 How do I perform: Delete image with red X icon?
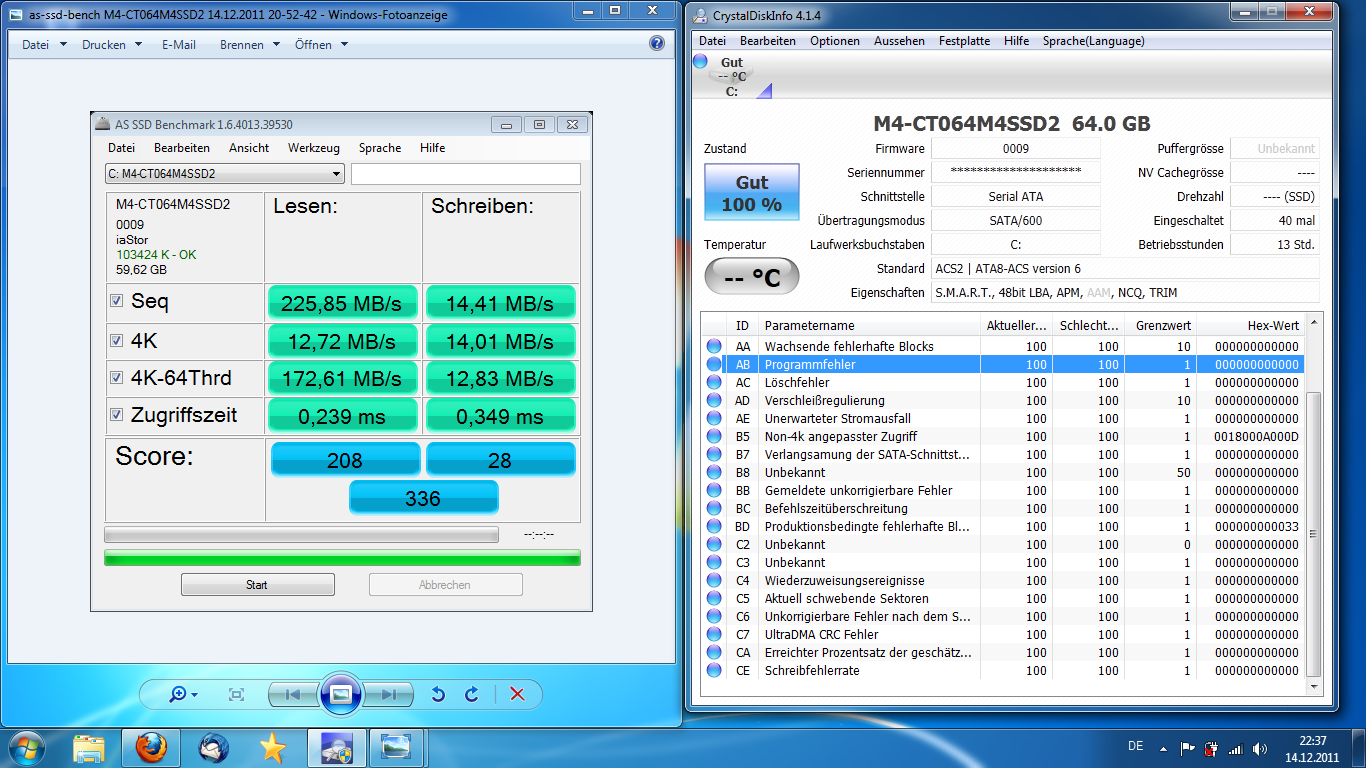[517, 694]
